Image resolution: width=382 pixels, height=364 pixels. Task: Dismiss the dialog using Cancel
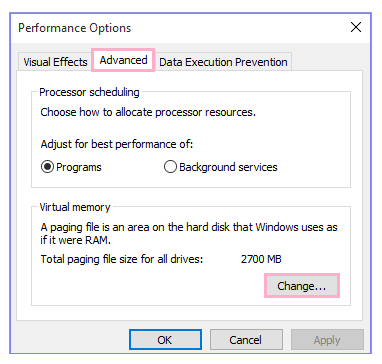click(x=246, y=340)
